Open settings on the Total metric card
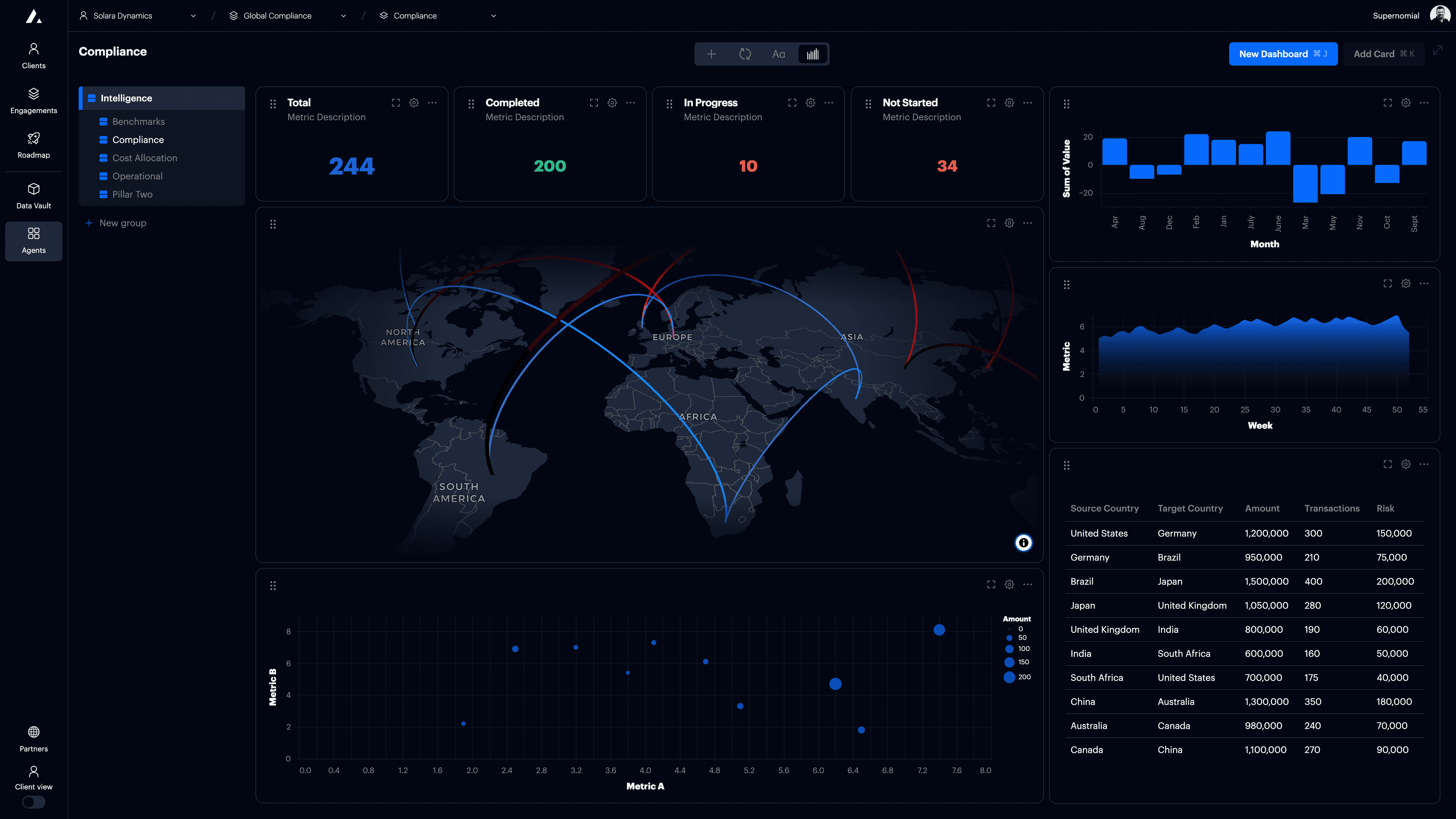This screenshot has height=819, width=1456. point(414,103)
